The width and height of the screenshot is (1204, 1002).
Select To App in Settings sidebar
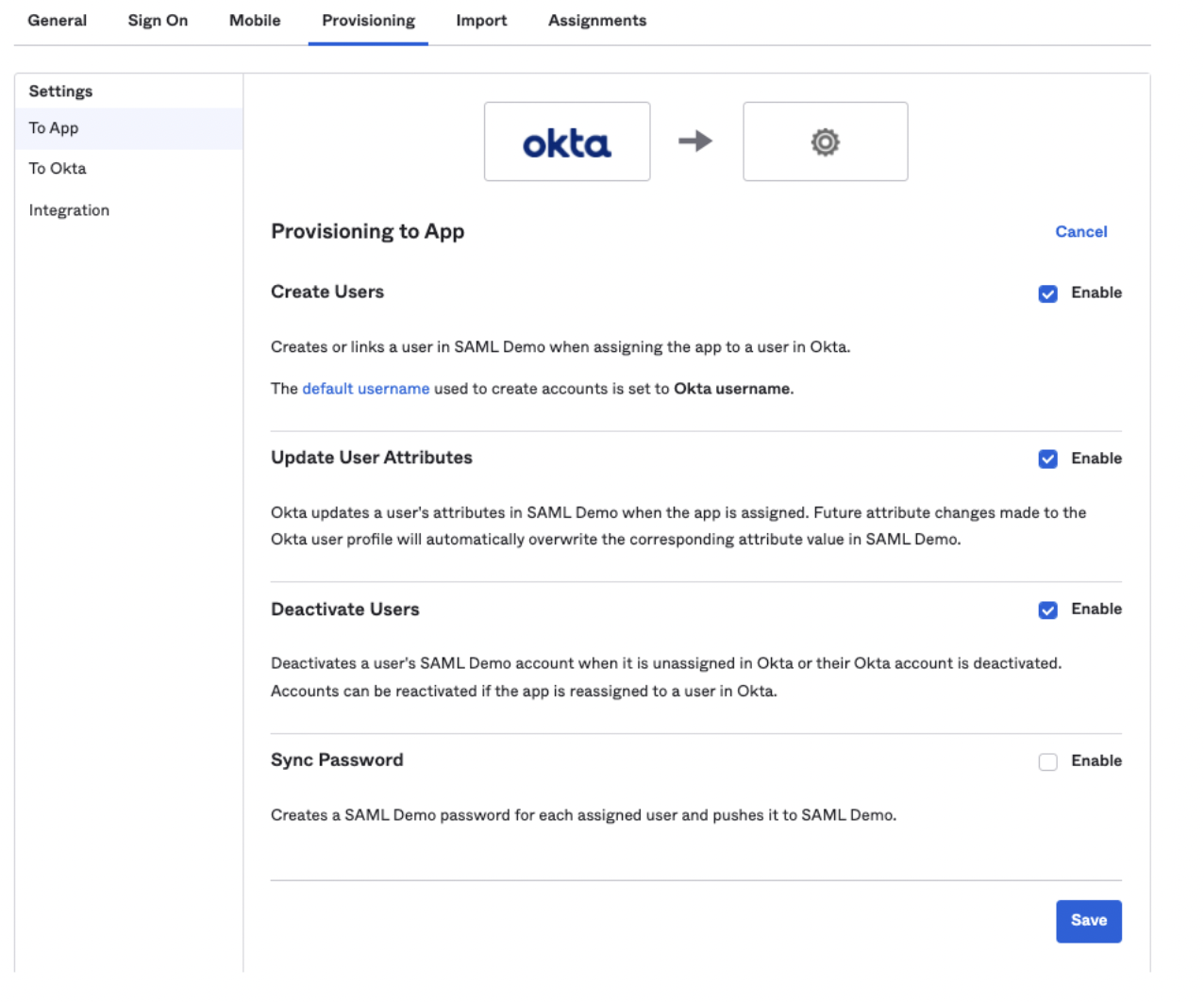coord(54,128)
